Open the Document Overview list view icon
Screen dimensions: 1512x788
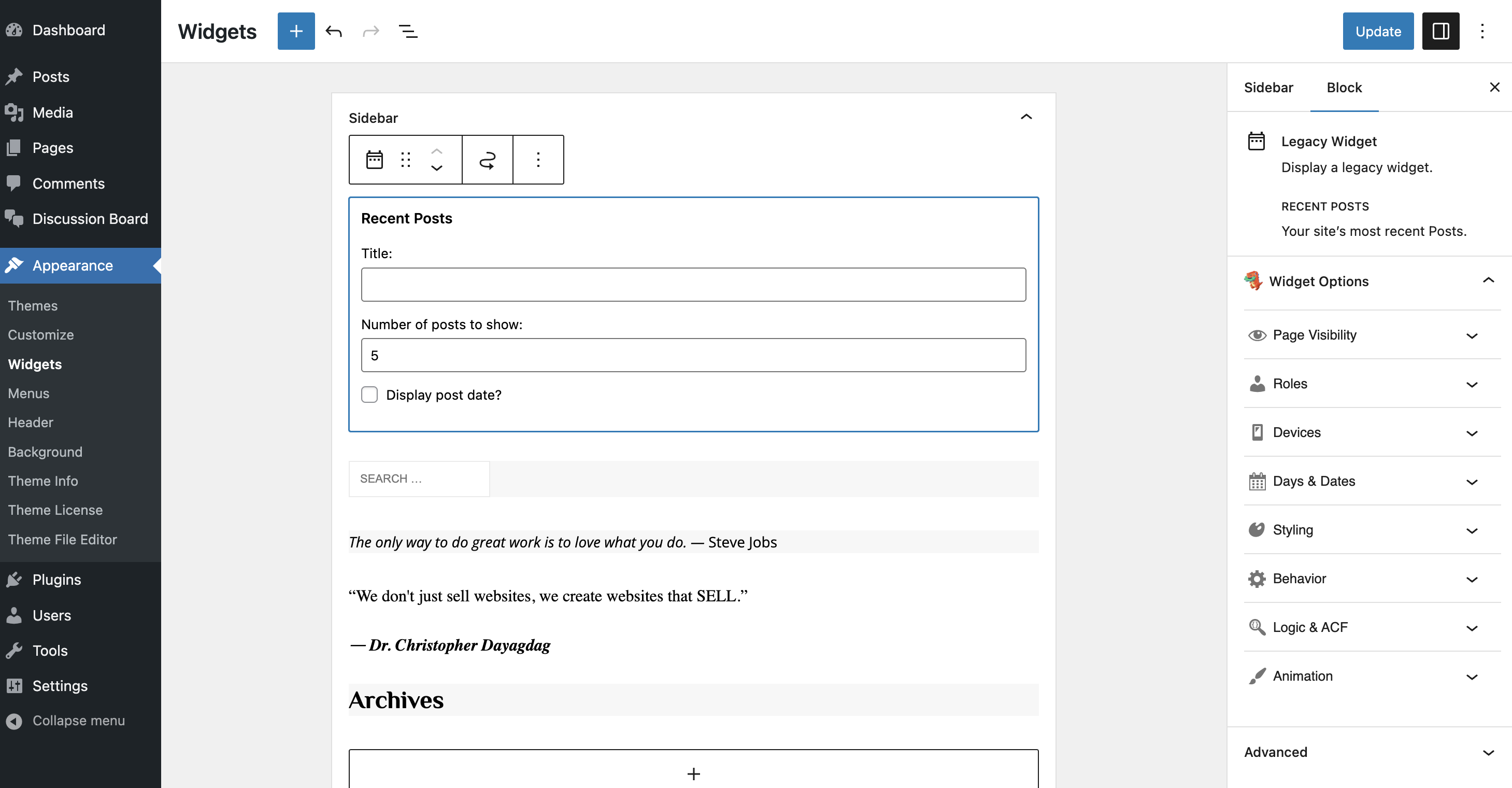click(x=408, y=31)
